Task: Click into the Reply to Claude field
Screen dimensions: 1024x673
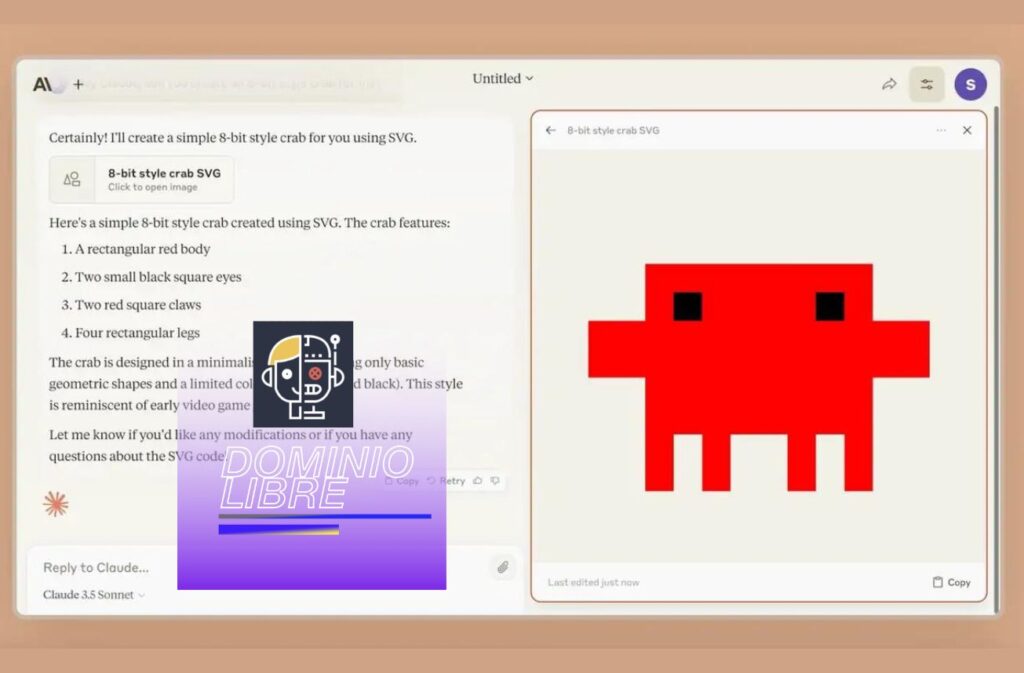Action: (250, 567)
